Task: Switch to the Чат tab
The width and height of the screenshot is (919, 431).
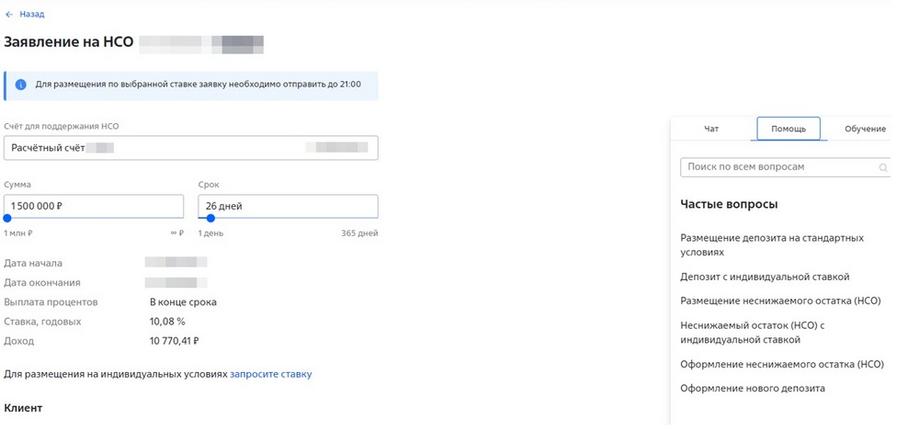Action: [711, 129]
